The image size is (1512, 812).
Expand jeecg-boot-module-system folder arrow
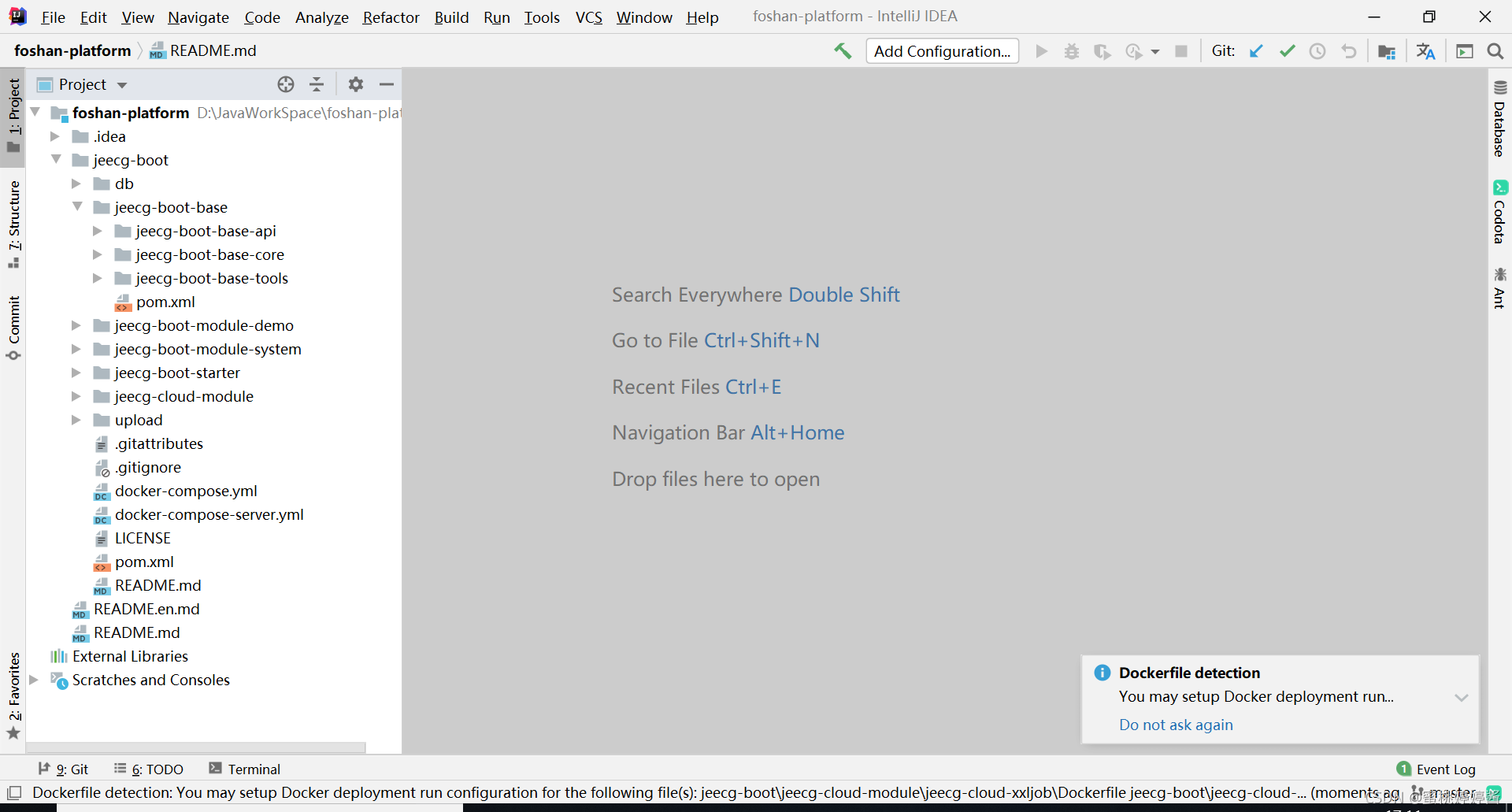(76, 349)
